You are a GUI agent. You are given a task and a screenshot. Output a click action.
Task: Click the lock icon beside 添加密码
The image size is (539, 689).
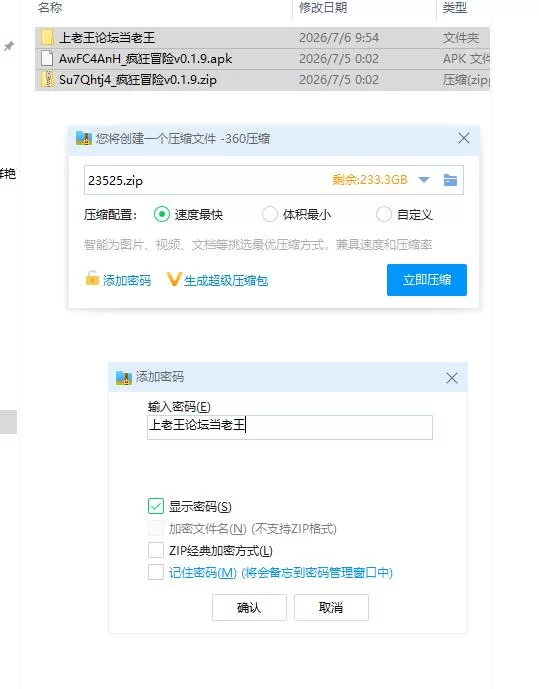coord(92,278)
